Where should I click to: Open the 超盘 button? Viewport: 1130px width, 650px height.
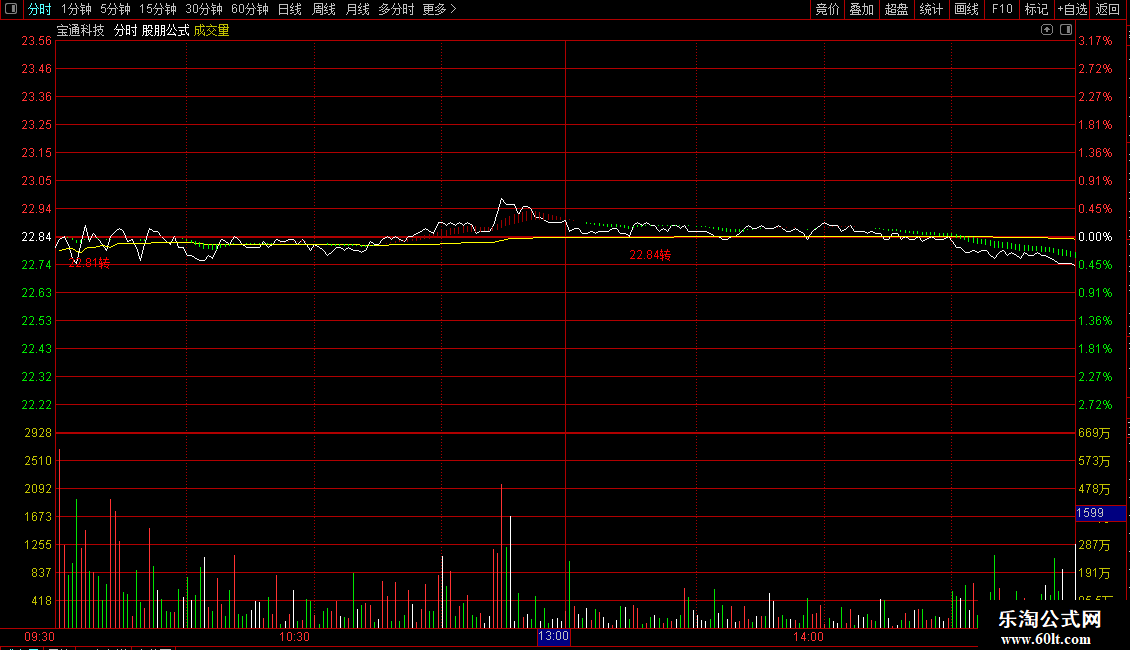(896, 9)
